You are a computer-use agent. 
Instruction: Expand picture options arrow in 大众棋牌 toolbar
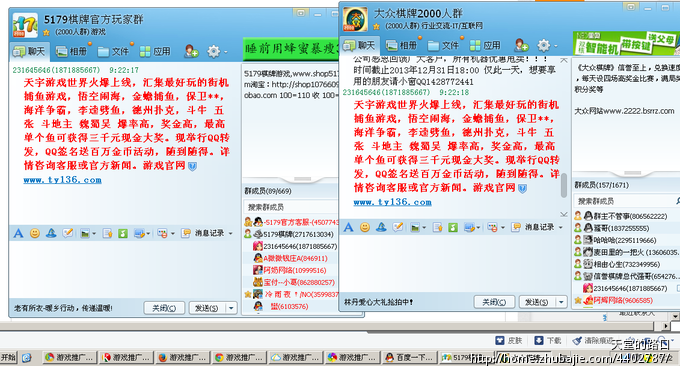424,228
